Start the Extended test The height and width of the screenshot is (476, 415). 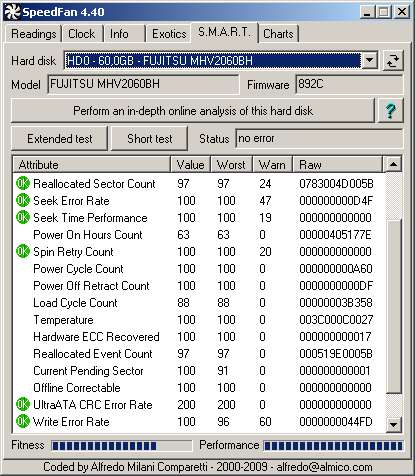pos(59,139)
